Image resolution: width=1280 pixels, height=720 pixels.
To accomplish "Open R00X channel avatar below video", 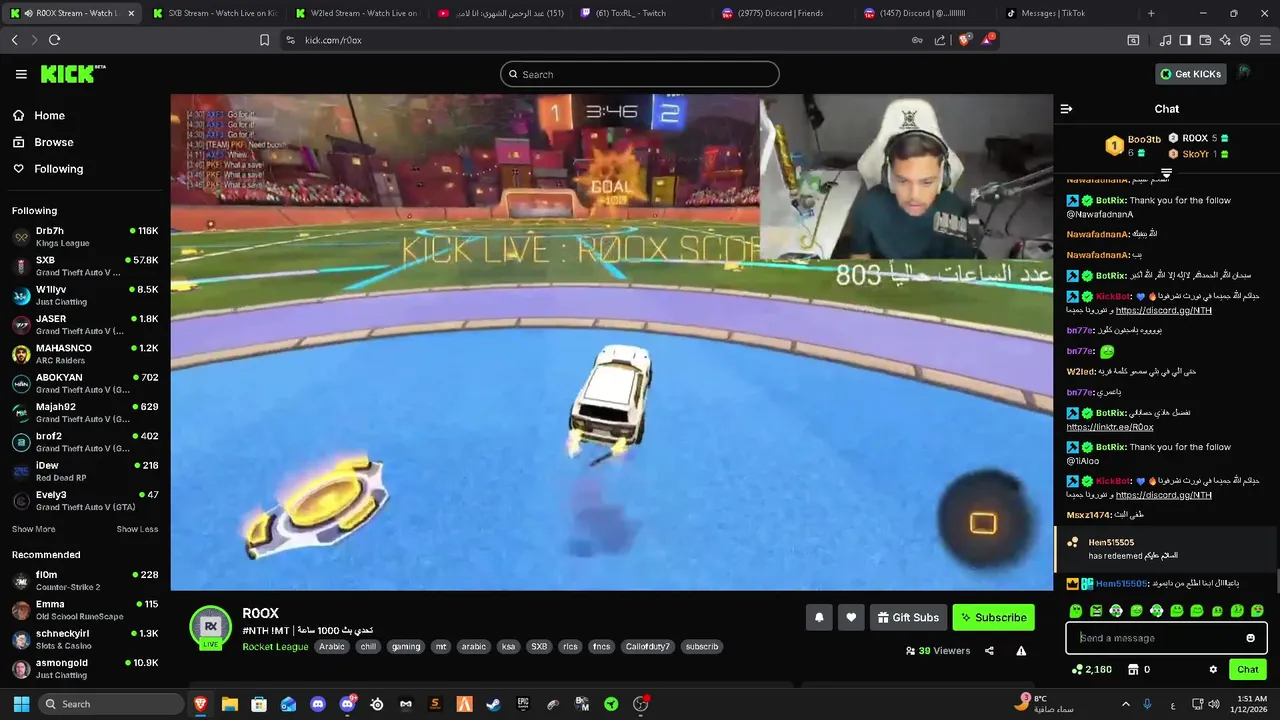I will pyautogui.click(x=211, y=626).
